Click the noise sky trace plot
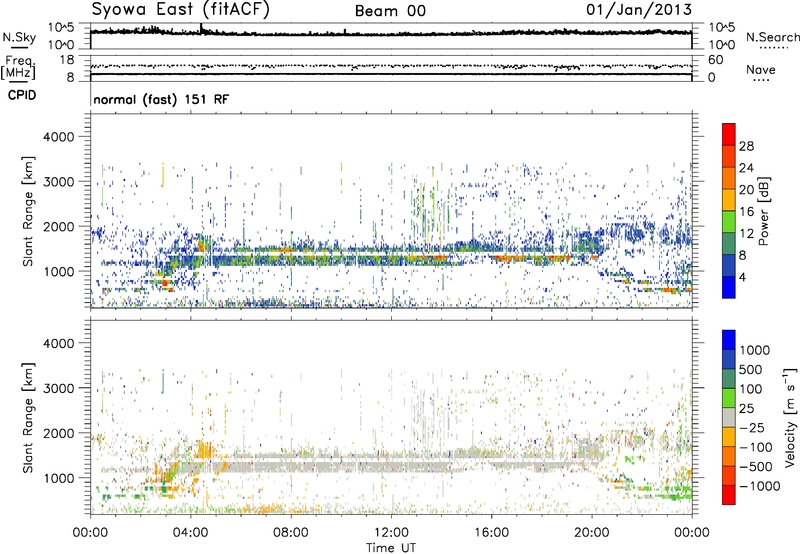This screenshot has height=554, width=800. point(391,36)
